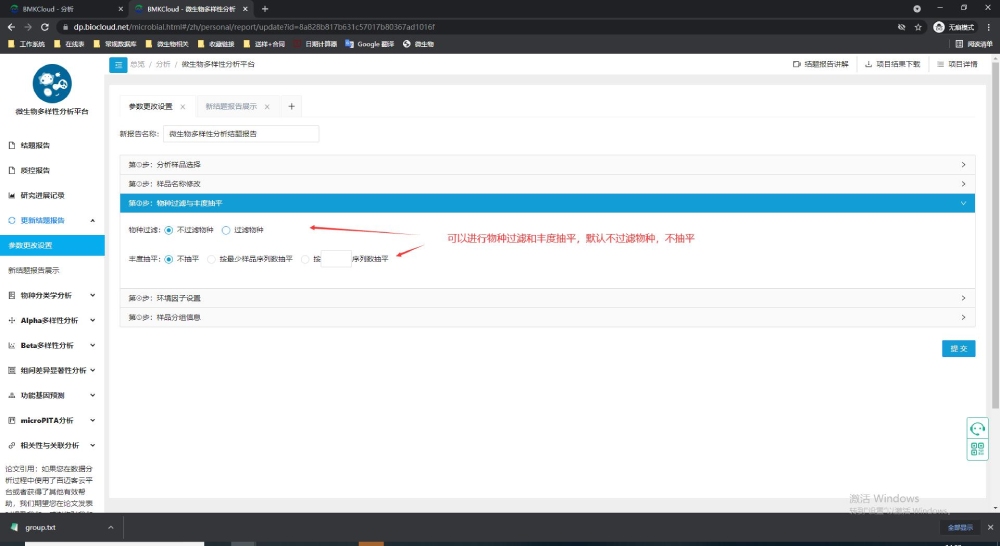The width and height of the screenshot is (1000, 546).
Task: Open 项目详情 list icon in header
Action: tap(940, 64)
